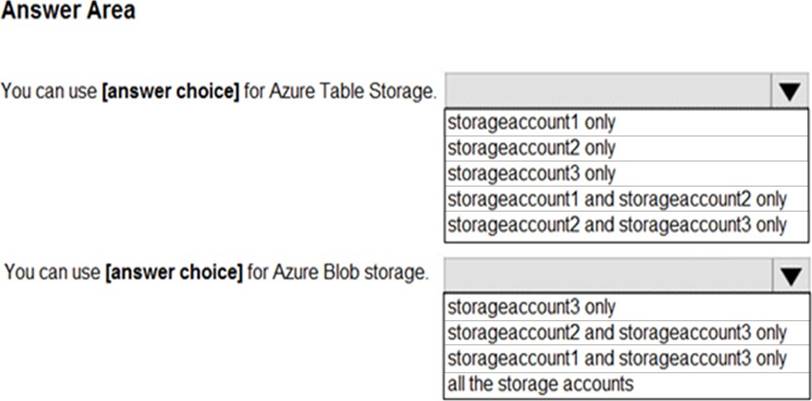Pick "storageaccount3 only" in Table Storage list
This screenshot has height=401, width=812.
click(x=531, y=173)
